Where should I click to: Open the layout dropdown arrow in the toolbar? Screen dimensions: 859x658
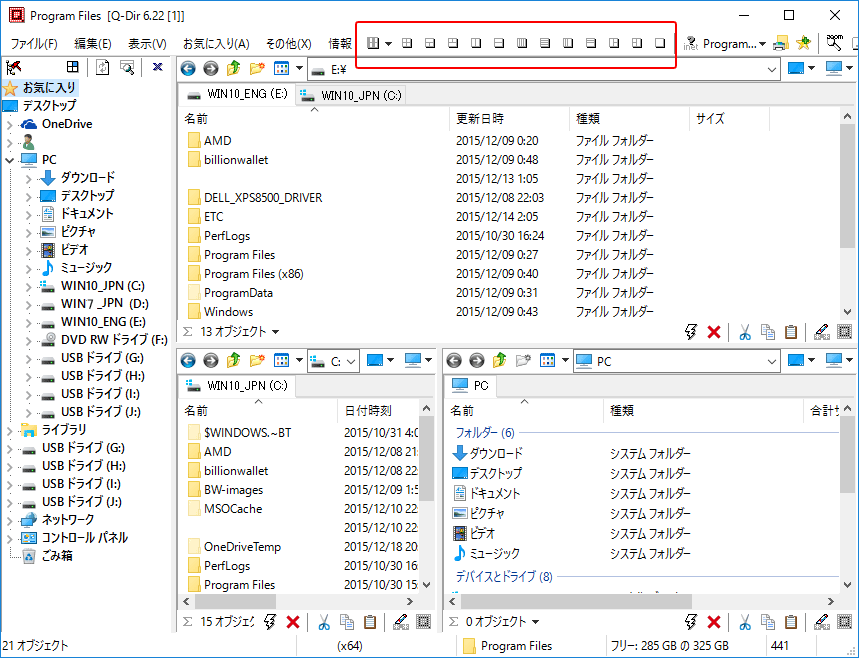(388, 43)
